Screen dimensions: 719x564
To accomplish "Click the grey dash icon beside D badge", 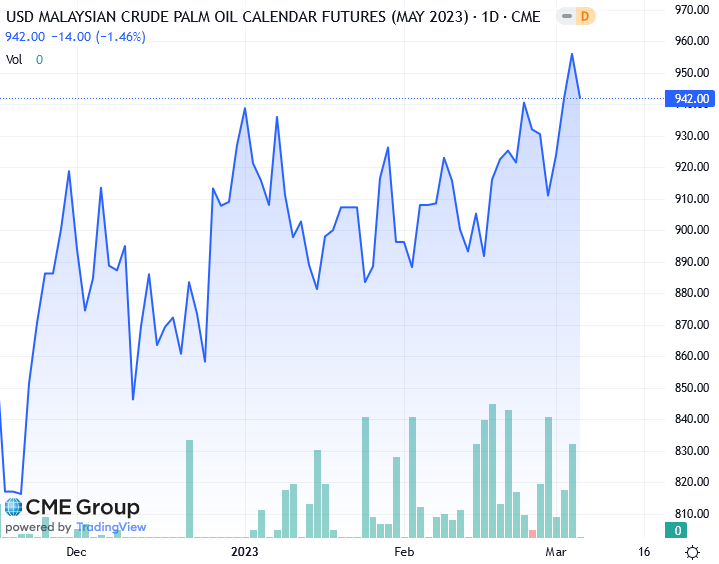I will coord(566,15).
